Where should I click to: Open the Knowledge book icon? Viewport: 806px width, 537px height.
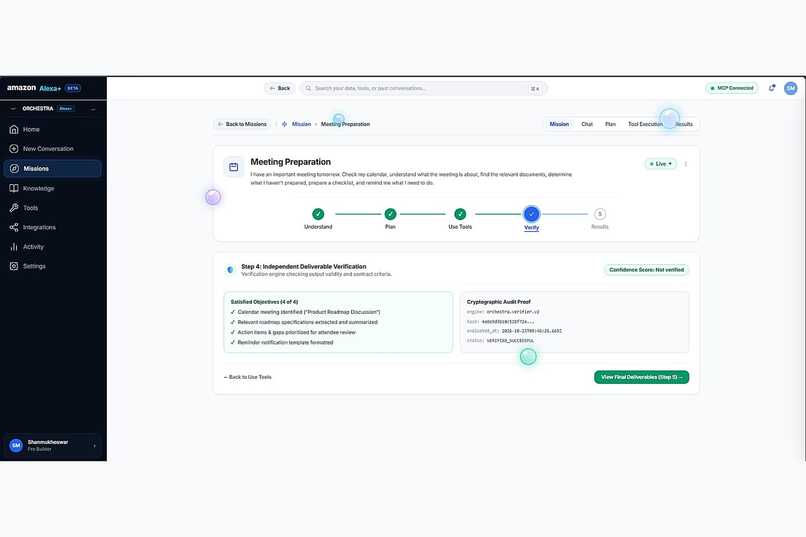[x=14, y=188]
